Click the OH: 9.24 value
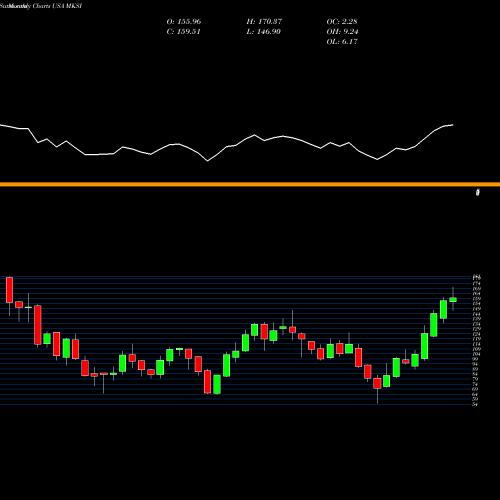500x500 pixels. point(342,32)
